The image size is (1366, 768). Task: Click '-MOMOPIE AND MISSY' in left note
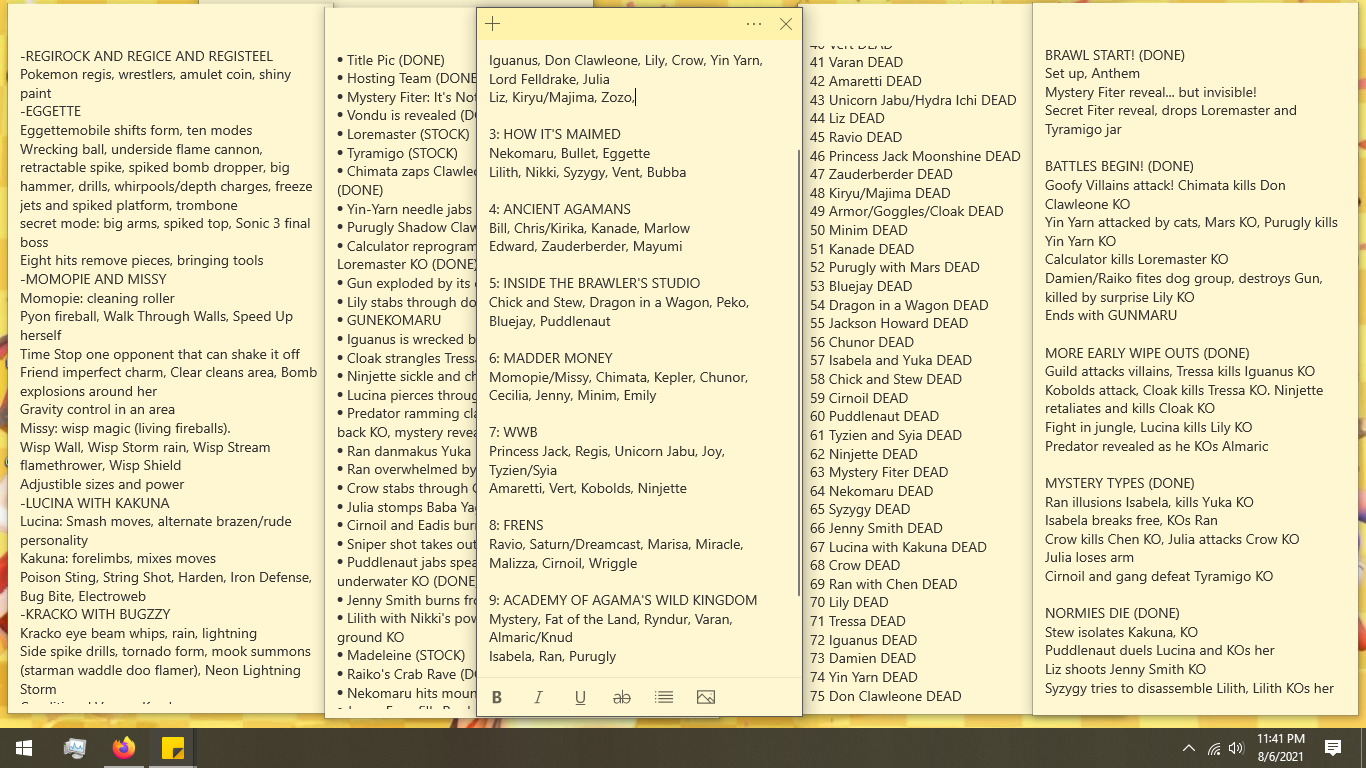click(93, 279)
